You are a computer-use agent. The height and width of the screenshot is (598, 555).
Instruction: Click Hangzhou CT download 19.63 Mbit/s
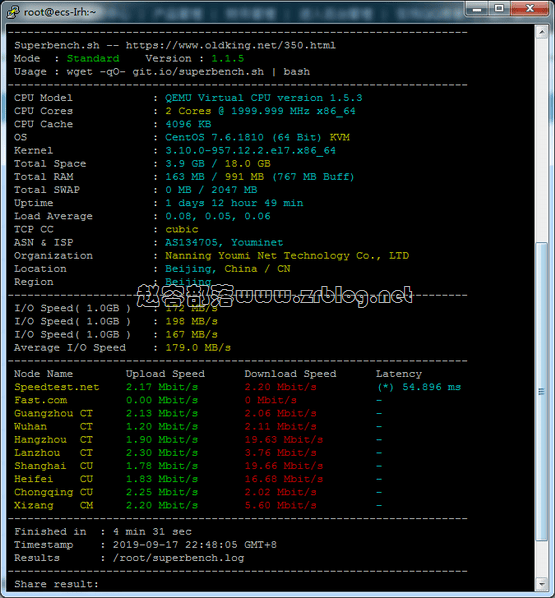click(x=284, y=440)
